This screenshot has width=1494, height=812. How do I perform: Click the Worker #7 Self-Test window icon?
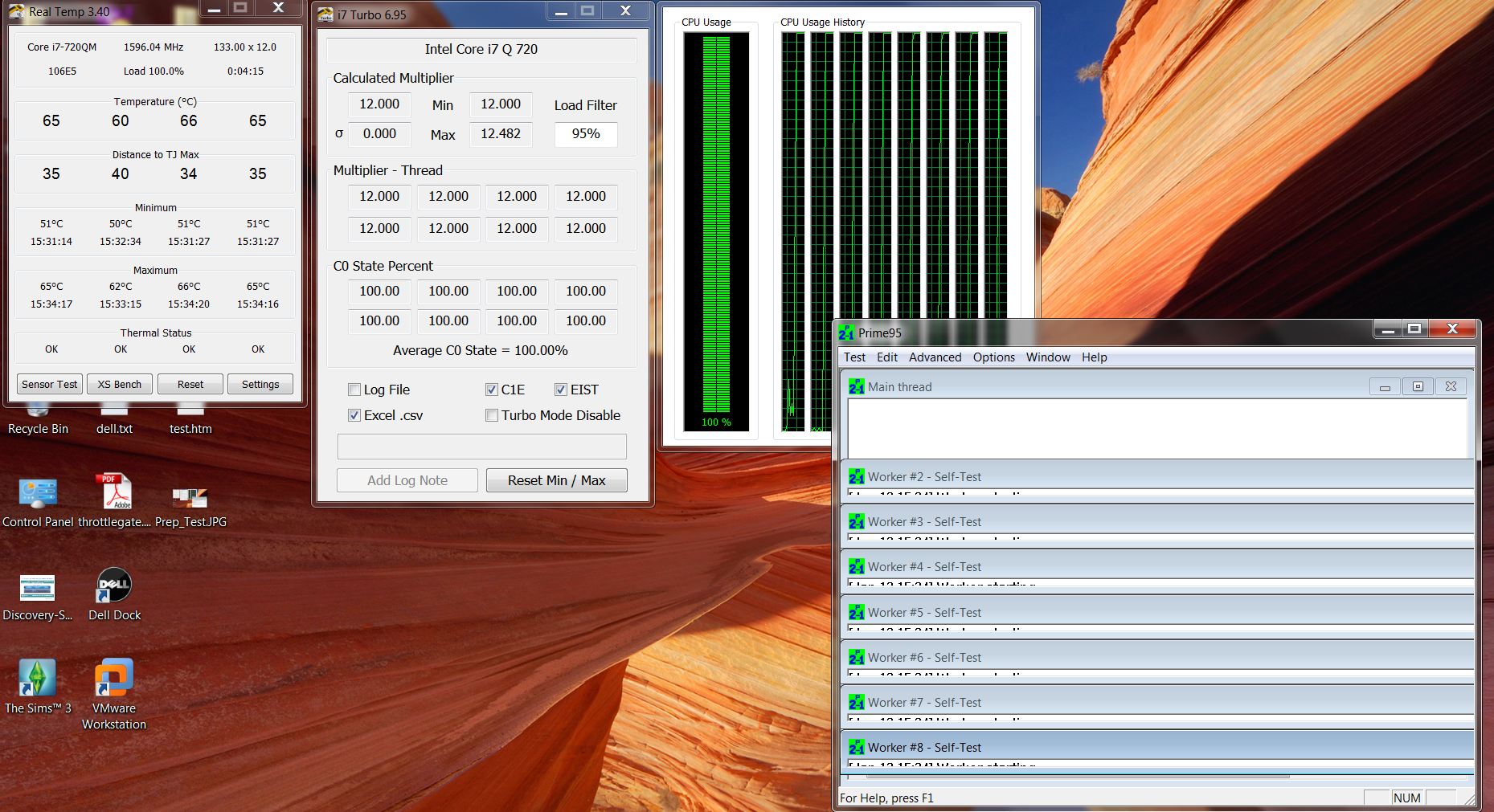tap(857, 702)
